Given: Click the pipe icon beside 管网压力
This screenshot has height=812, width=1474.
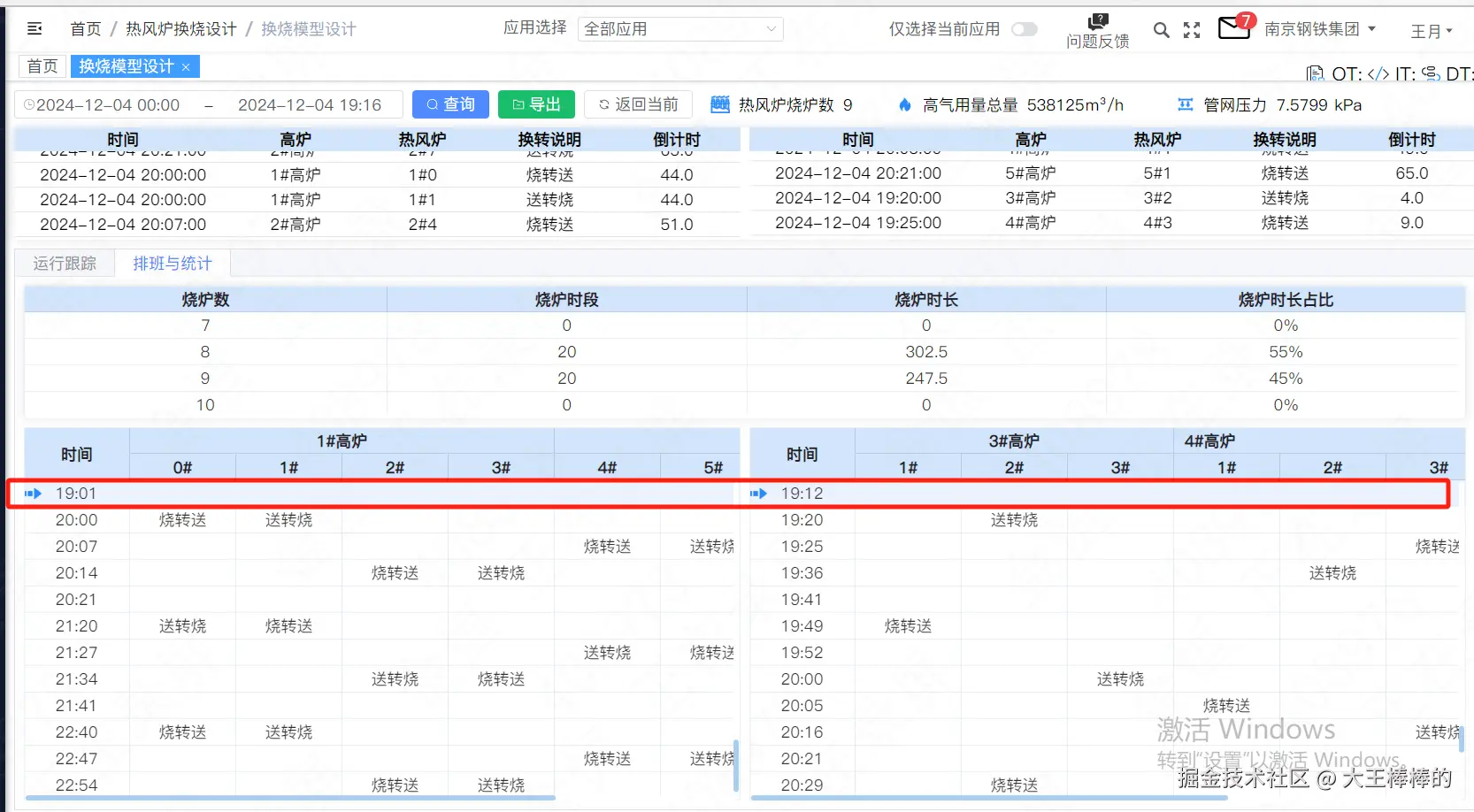Looking at the screenshot, I should 1186,104.
